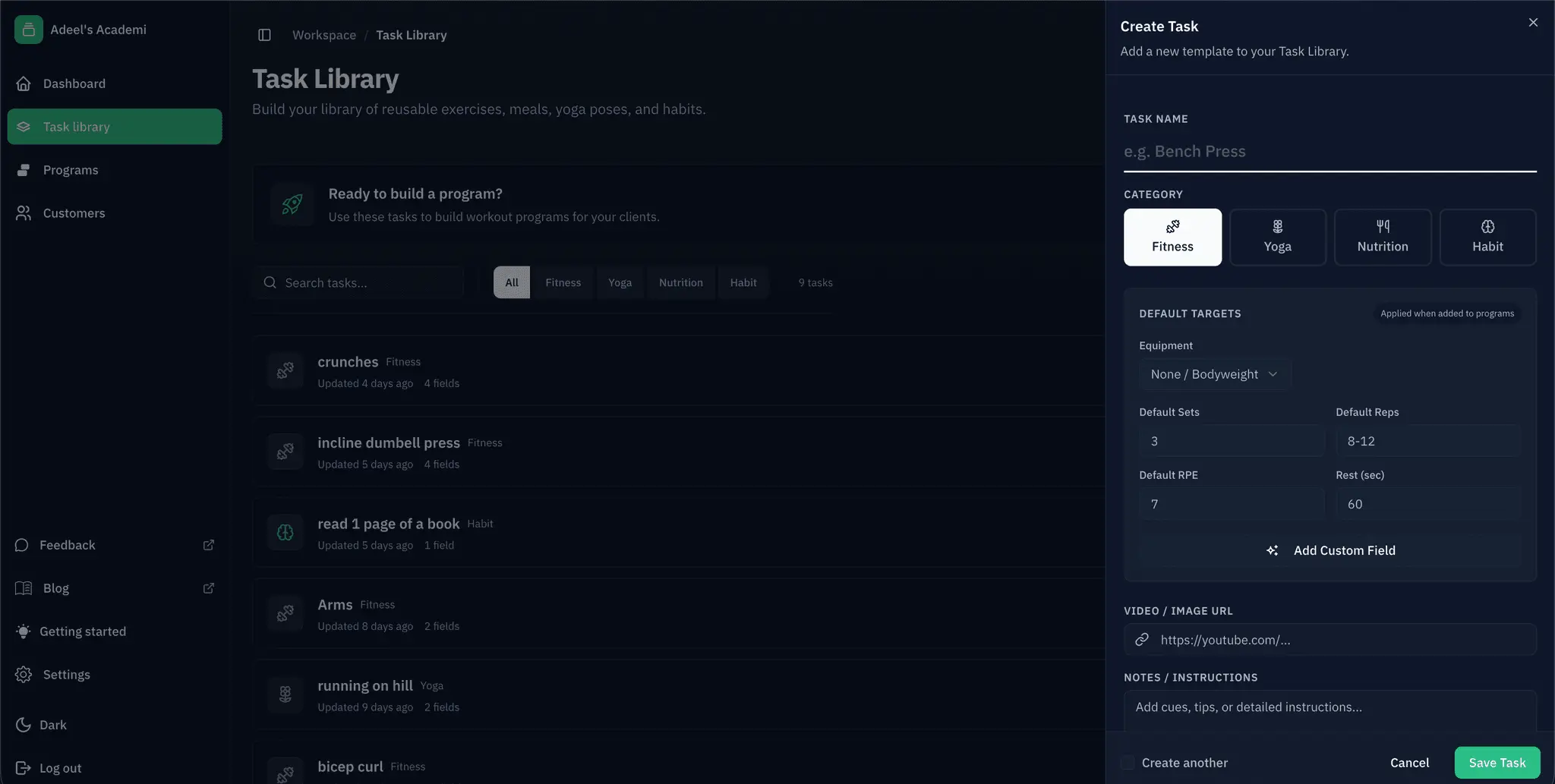Open the bicep curl task title
Image resolution: width=1555 pixels, height=784 pixels.
350,767
